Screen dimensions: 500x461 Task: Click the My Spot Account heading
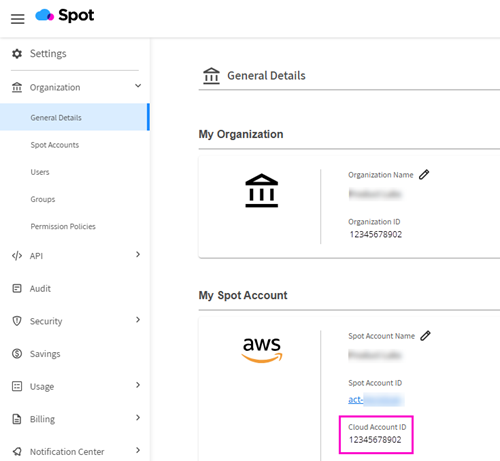tap(243, 295)
